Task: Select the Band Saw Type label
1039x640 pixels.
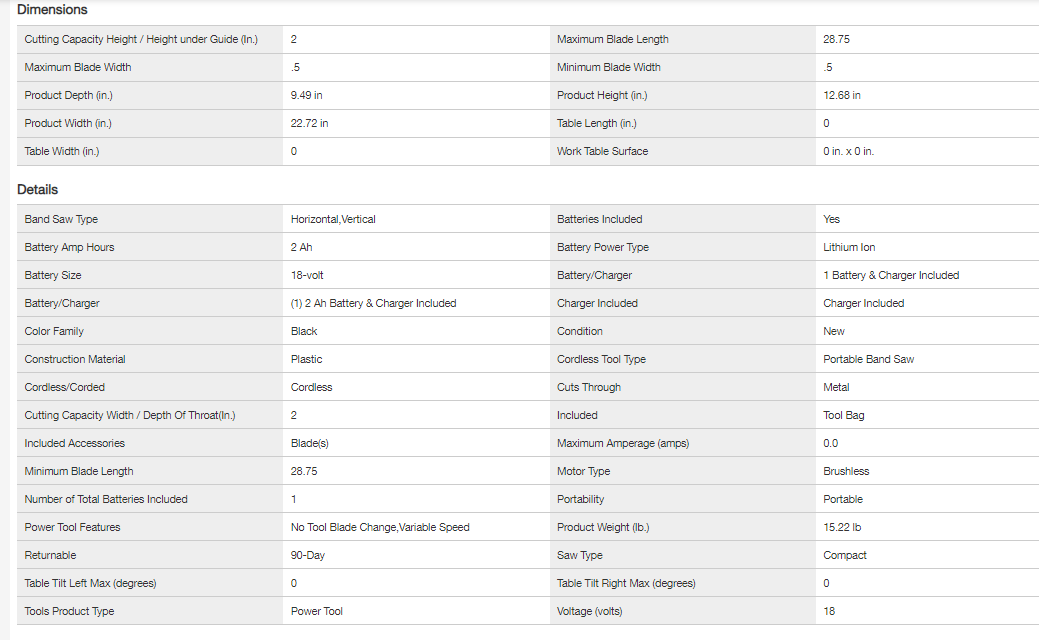Action: pyautogui.click(x=61, y=219)
